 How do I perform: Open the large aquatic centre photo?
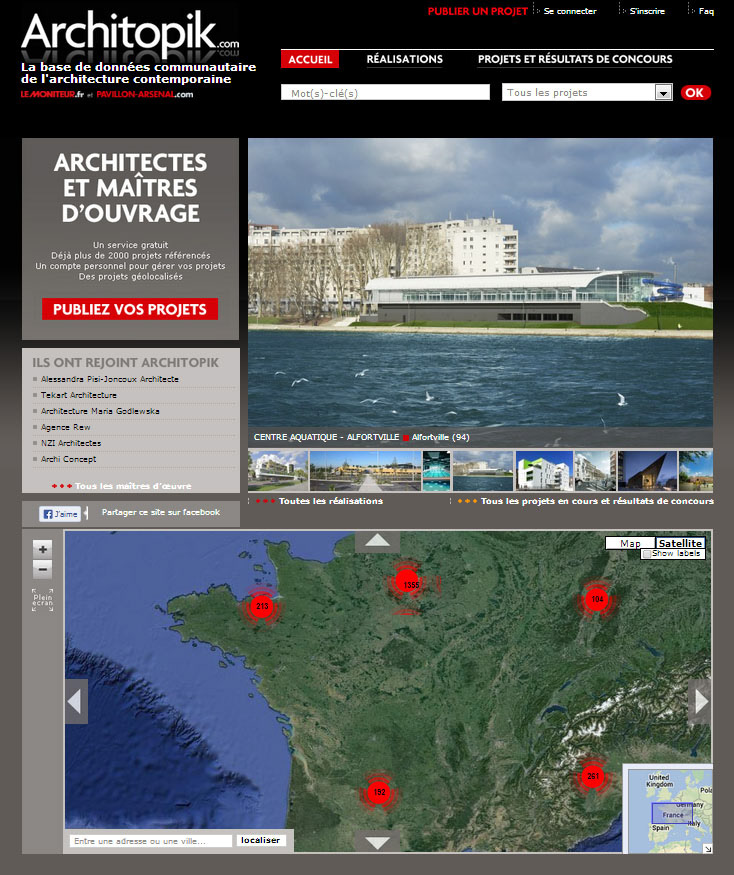[x=481, y=283]
